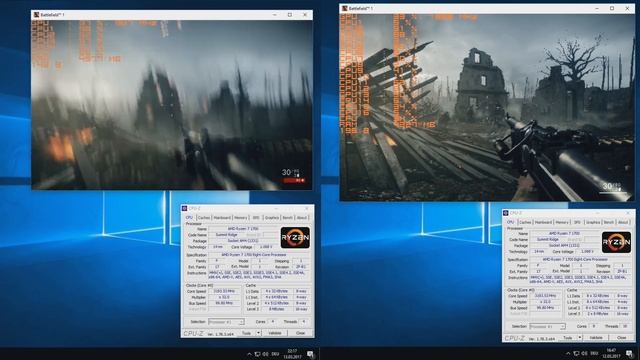Close left CPU-Z via title bar X
This screenshot has width=640, height=360.
307,208
